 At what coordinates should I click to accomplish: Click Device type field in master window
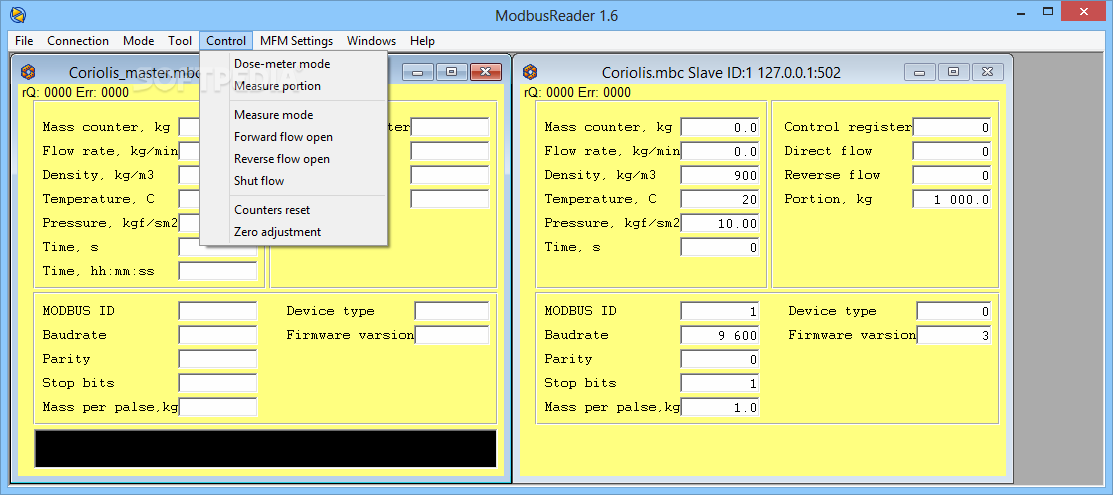coord(452,311)
